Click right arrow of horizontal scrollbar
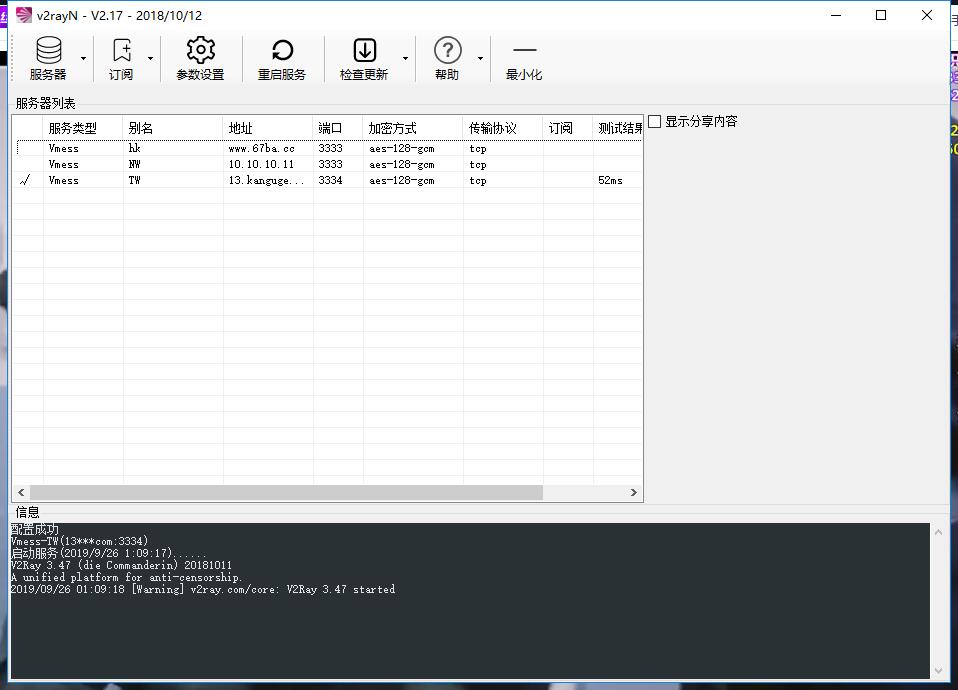The height and width of the screenshot is (690, 958). tap(633, 492)
